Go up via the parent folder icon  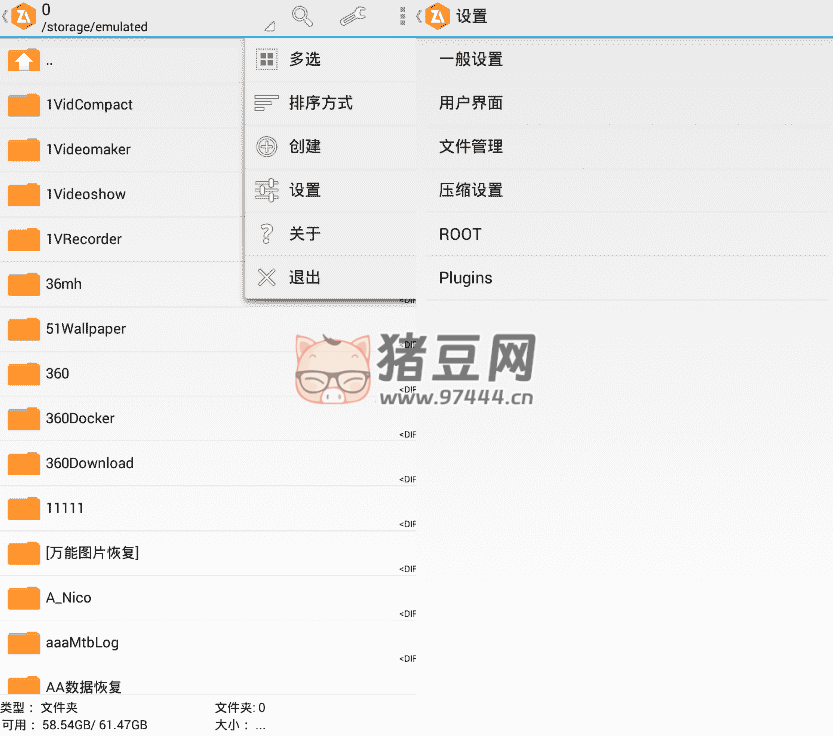click(x=24, y=60)
